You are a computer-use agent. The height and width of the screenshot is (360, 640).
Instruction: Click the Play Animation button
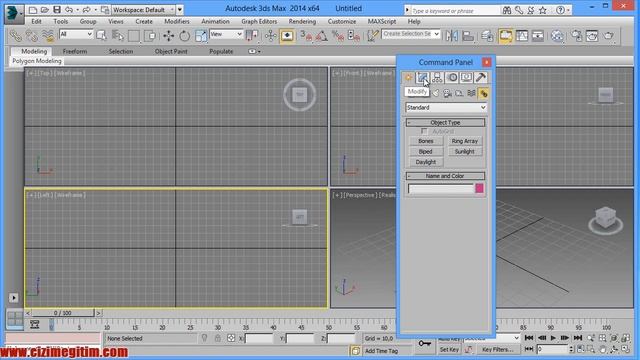[x=553, y=338]
